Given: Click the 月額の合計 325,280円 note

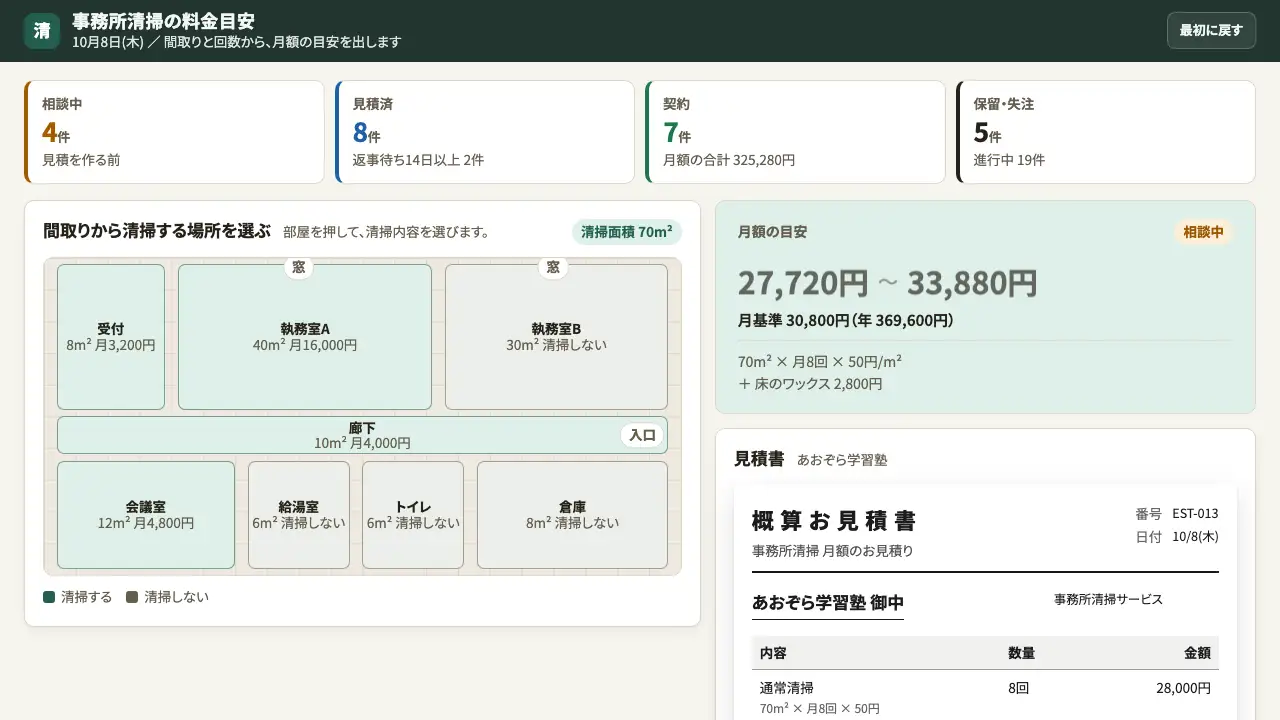Looking at the screenshot, I should tap(729, 160).
